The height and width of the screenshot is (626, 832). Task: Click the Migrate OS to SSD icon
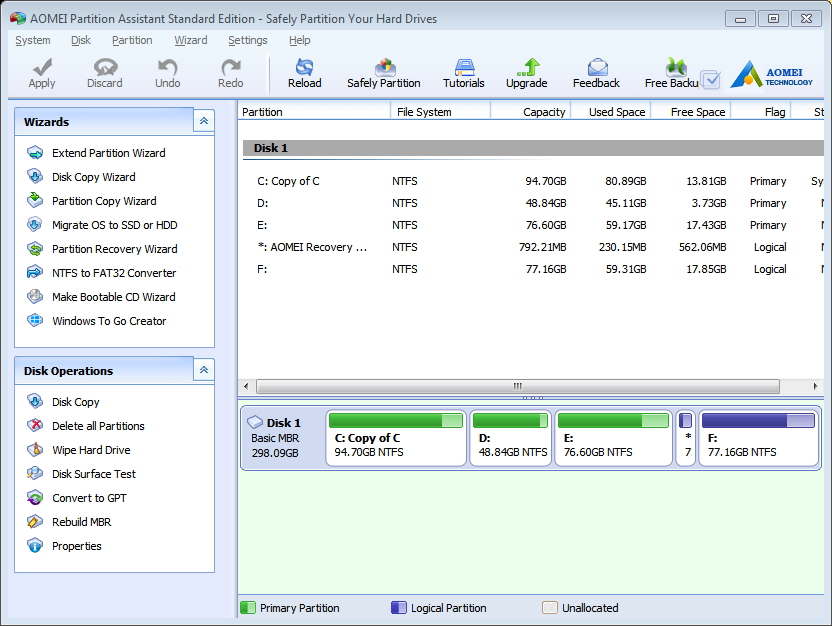pos(35,225)
